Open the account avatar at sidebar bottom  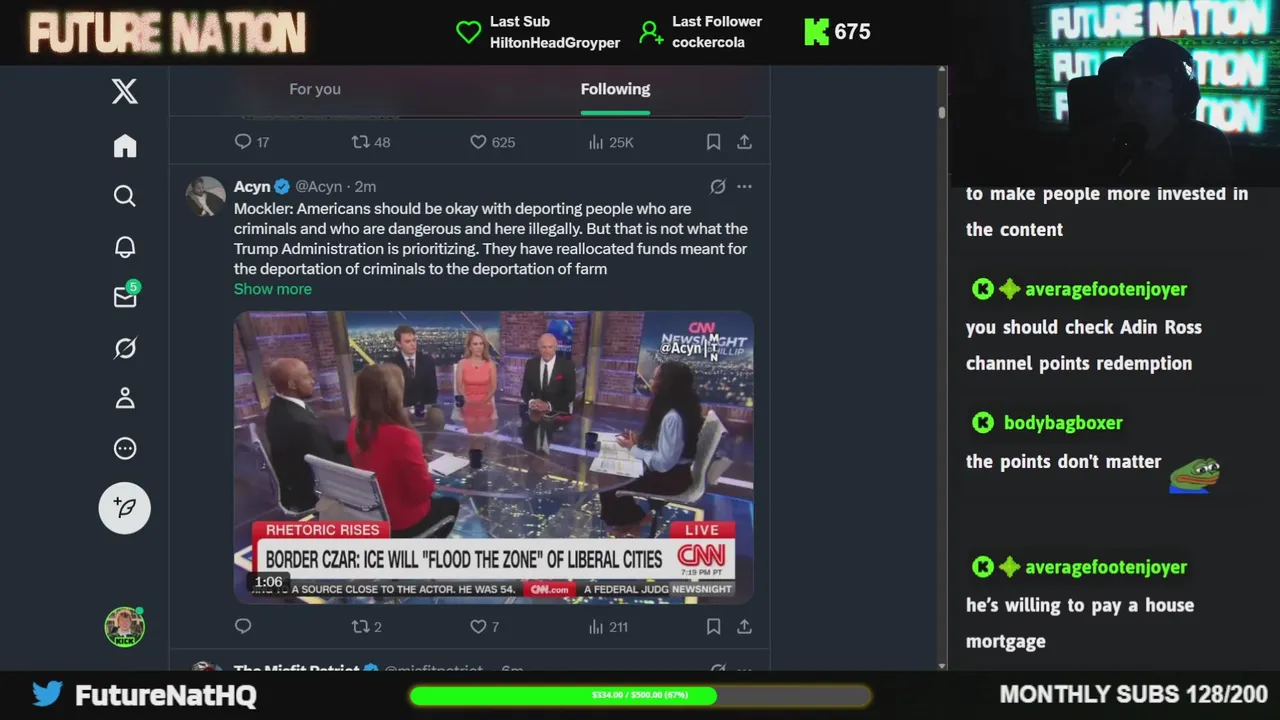[125, 627]
